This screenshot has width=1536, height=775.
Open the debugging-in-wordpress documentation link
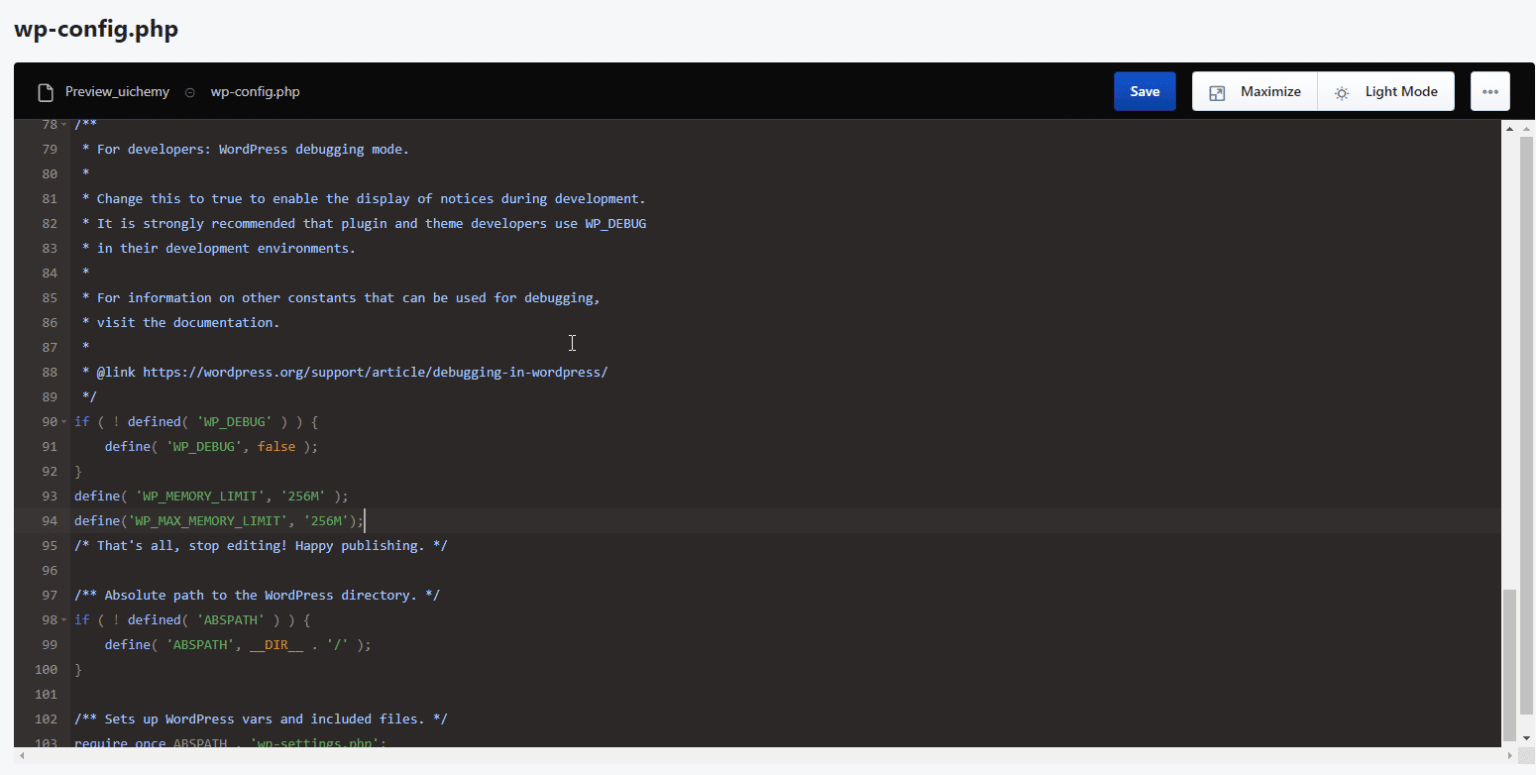pos(375,371)
